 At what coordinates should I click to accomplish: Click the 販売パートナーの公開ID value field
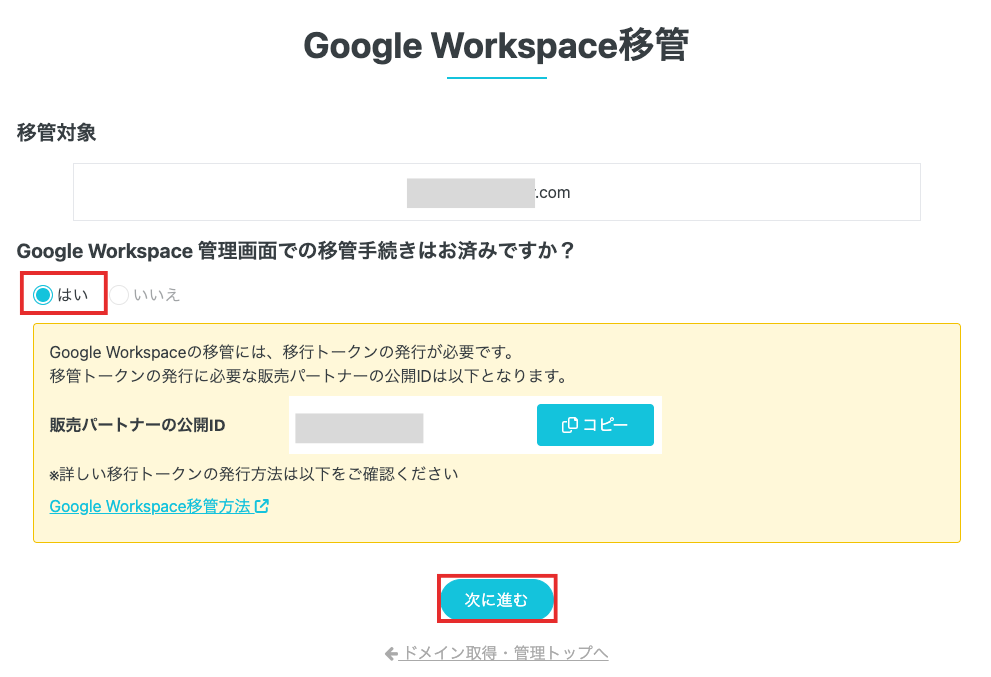pos(360,427)
